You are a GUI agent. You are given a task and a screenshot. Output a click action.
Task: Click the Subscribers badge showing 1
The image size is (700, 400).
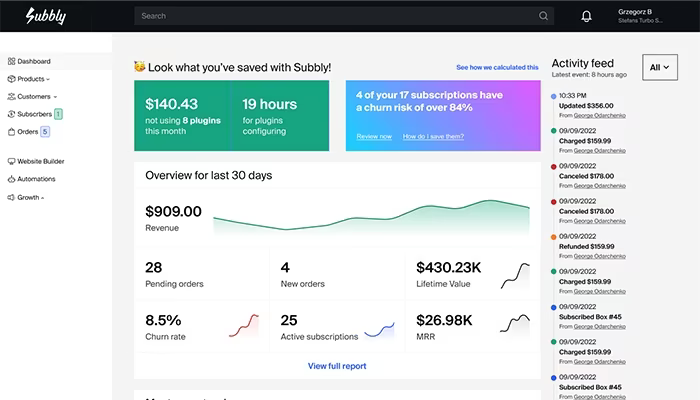[58, 114]
